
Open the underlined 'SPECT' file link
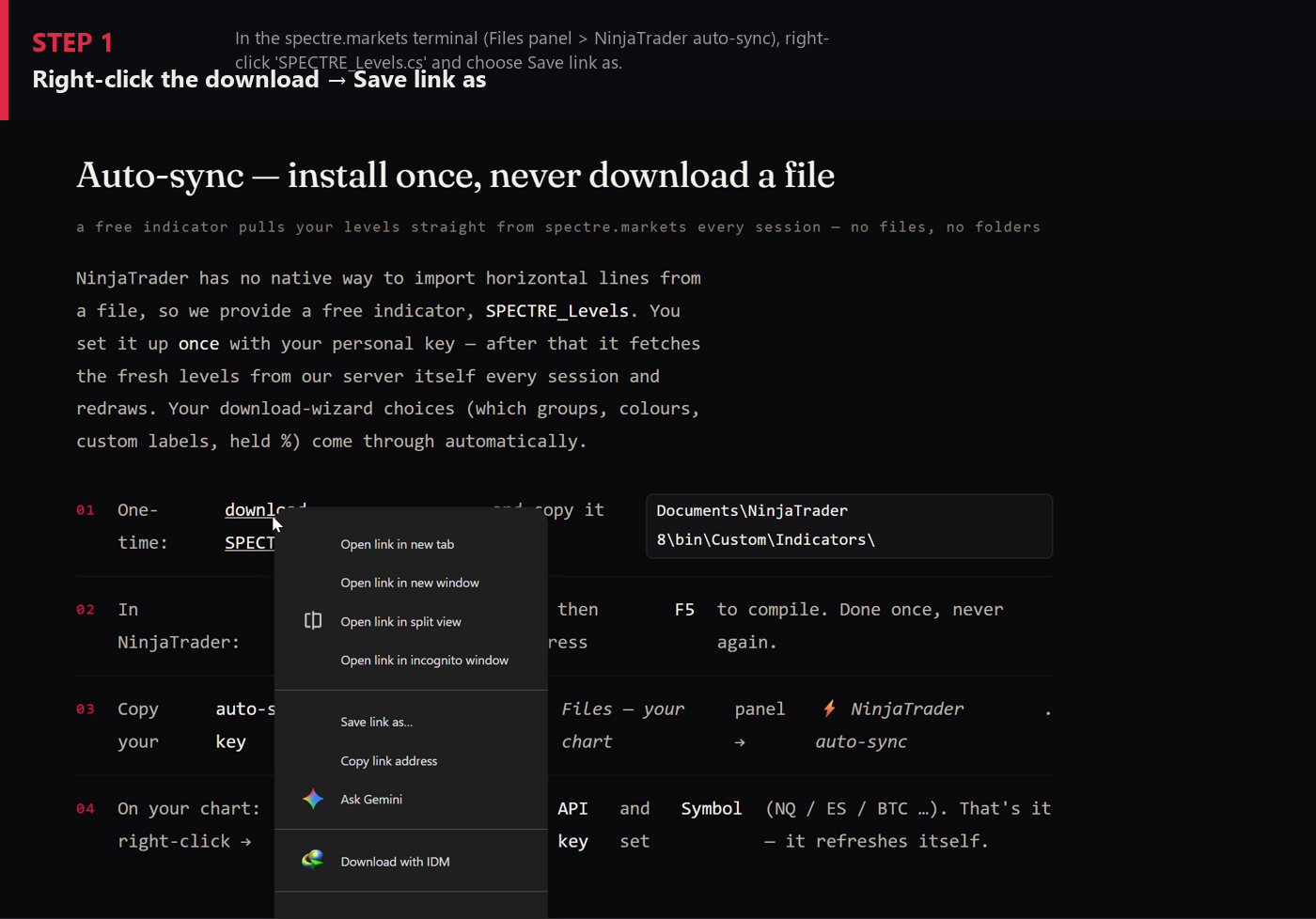coord(249,542)
